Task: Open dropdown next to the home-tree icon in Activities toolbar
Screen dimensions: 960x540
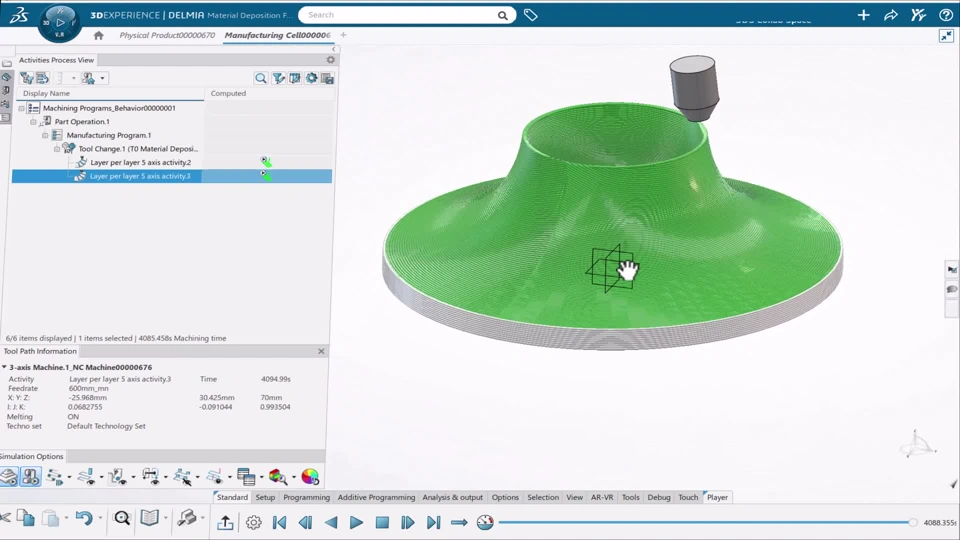Action: pyautogui.click(x=102, y=78)
